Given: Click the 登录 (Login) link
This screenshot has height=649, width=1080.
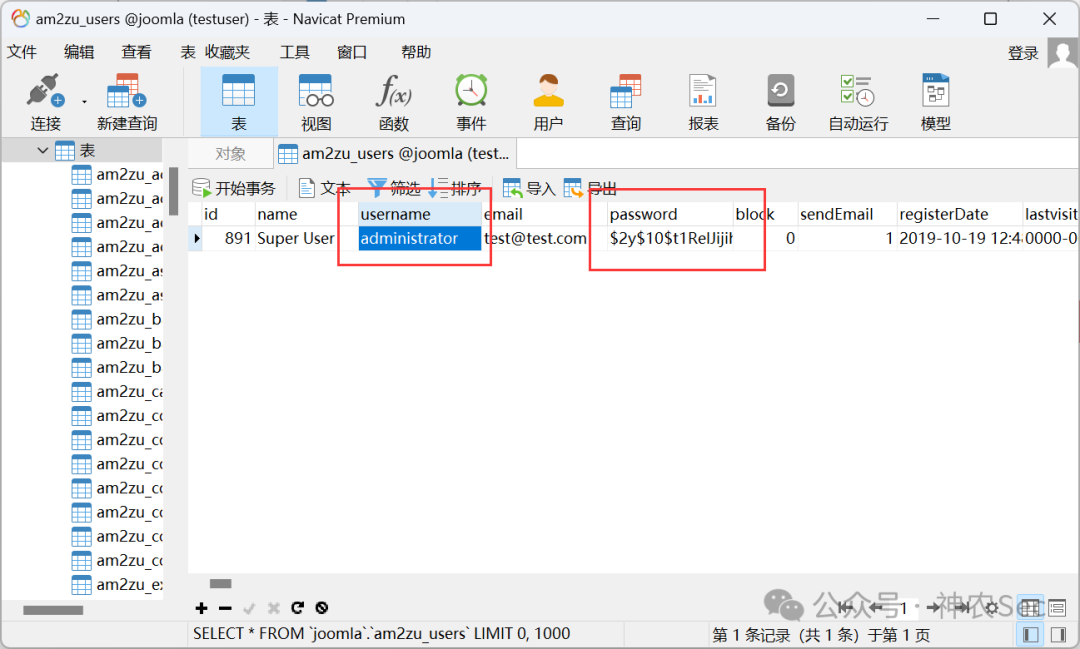Looking at the screenshot, I should [x=1023, y=53].
